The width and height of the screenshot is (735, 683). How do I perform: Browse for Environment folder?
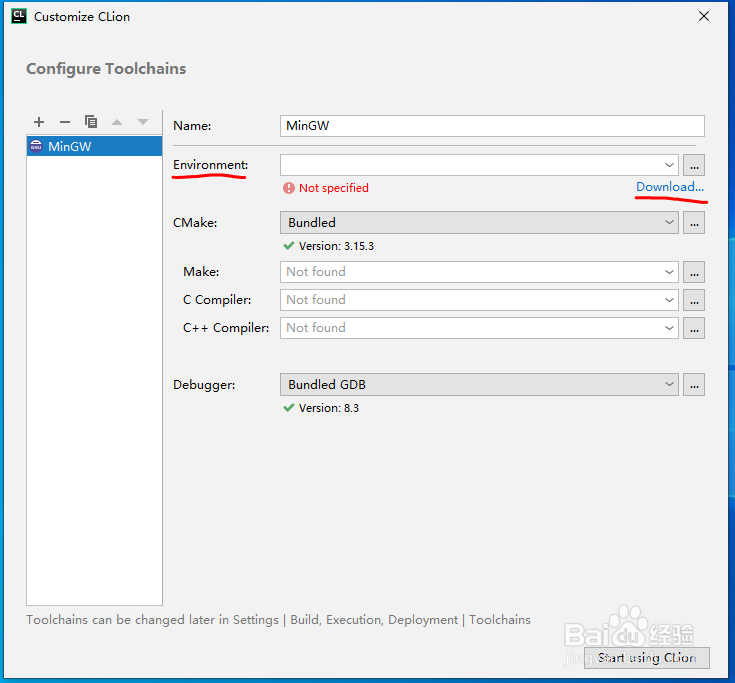click(694, 165)
